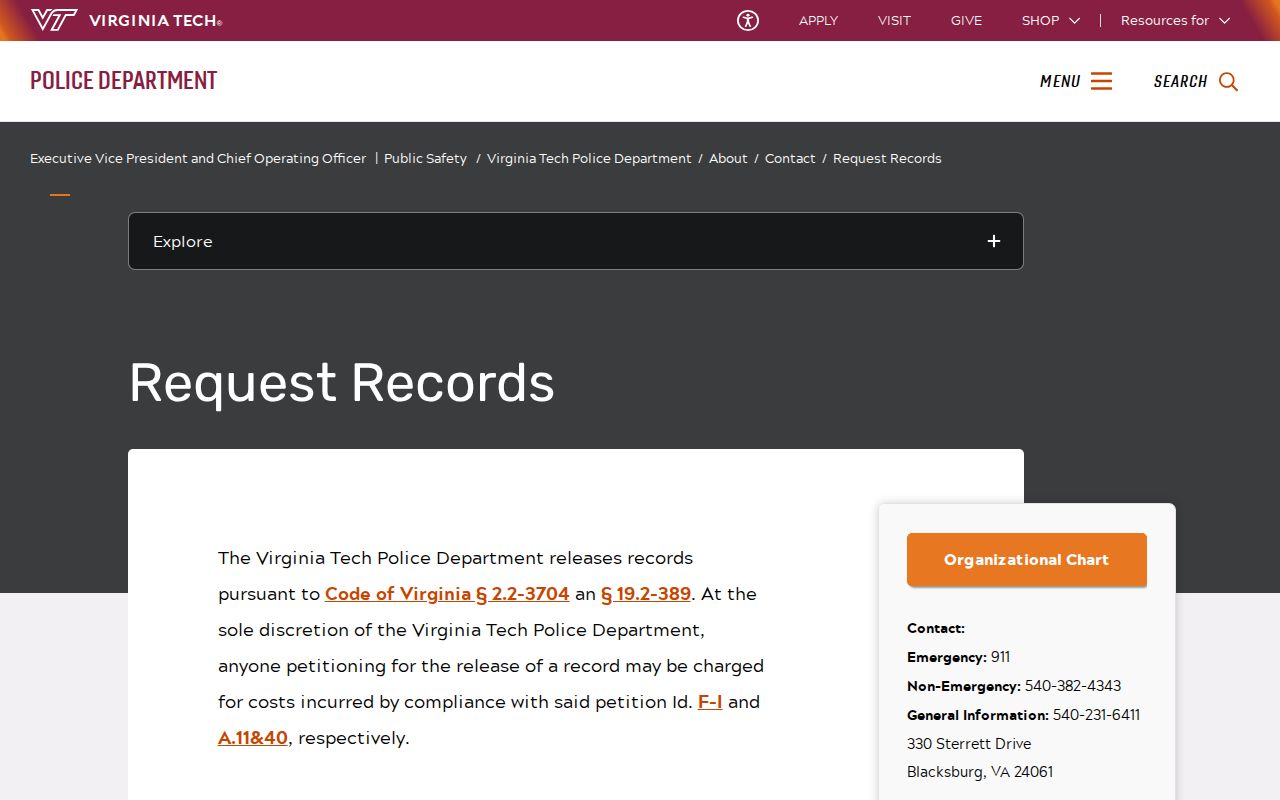Go to the About breadcrumb

pos(728,158)
